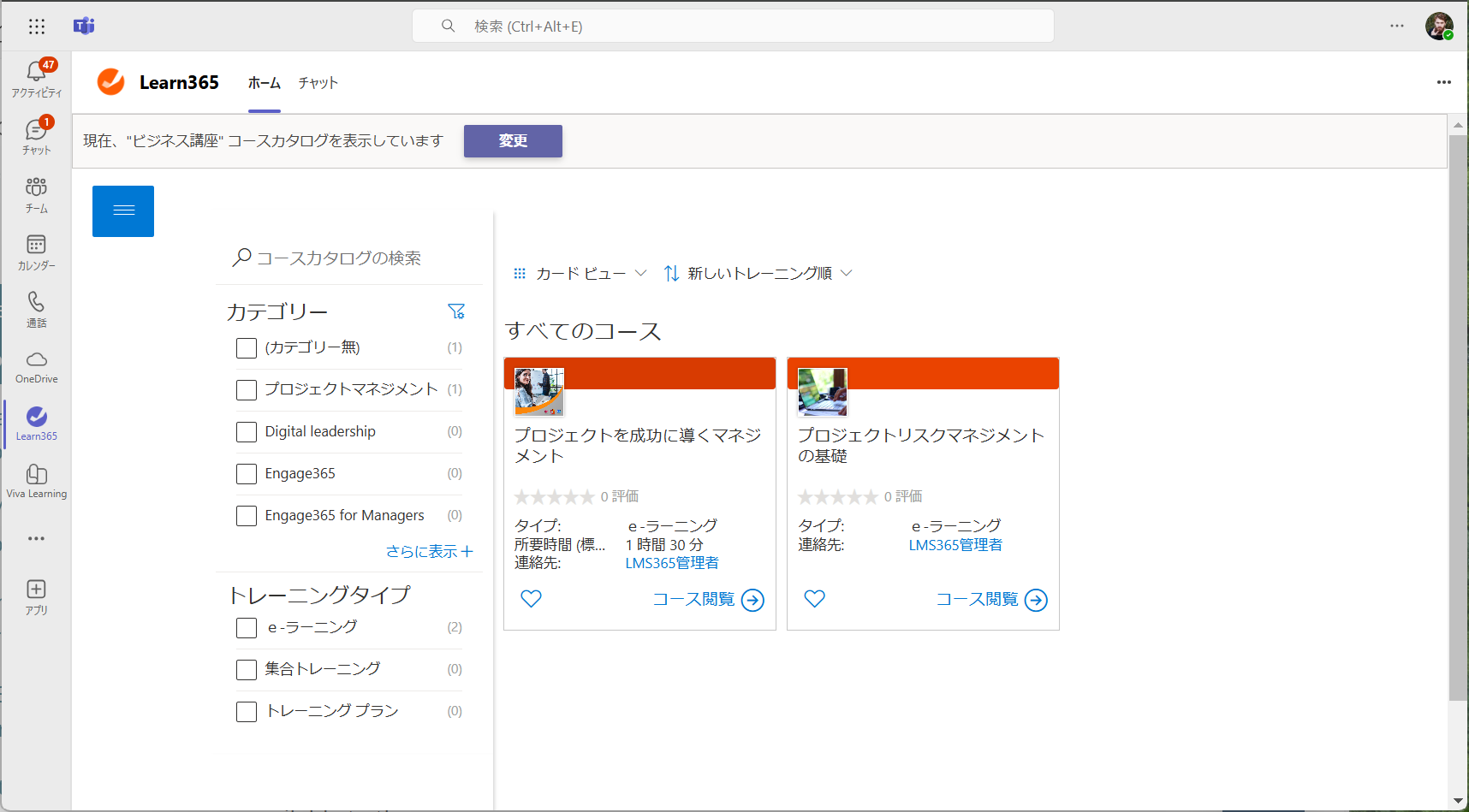Click the star rating of first course card
The height and width of the screenshot is (812, 1469).
click(x=554, y=497)
